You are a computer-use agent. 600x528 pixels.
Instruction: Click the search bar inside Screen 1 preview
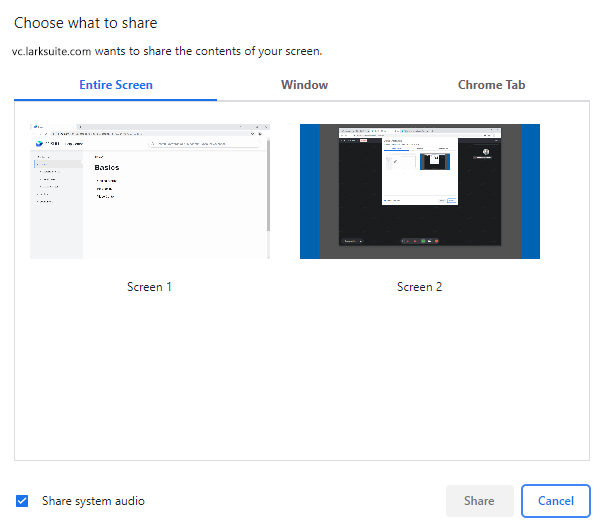(205, 144)
